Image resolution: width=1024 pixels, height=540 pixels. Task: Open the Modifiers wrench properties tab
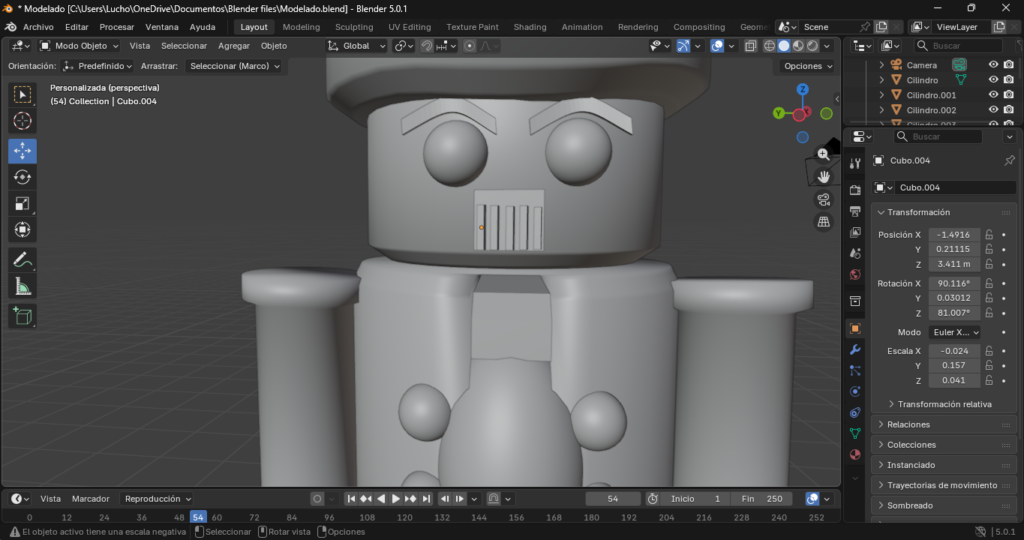[x=855, y=350]
